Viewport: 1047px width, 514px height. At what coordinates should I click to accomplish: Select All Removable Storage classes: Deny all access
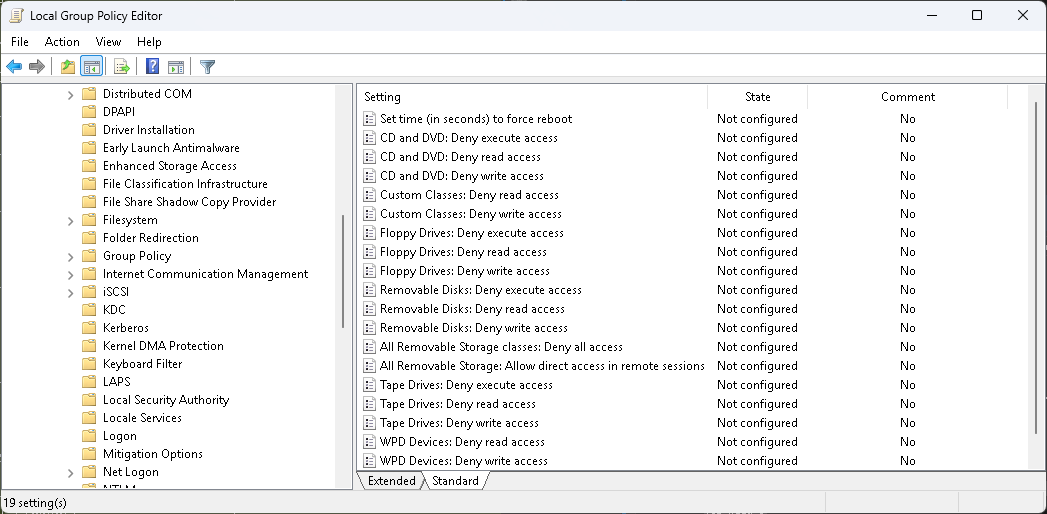click(501, 347)
